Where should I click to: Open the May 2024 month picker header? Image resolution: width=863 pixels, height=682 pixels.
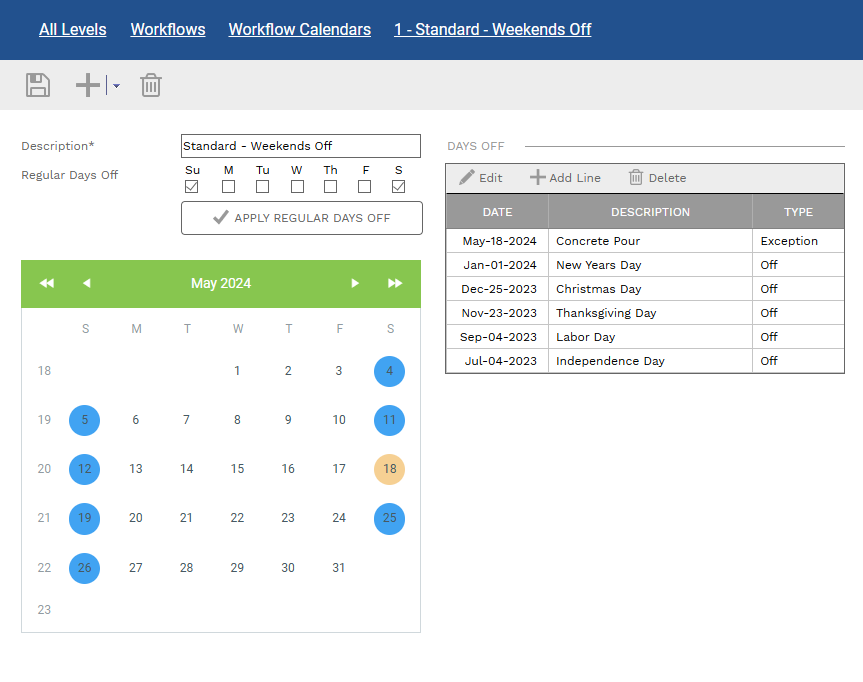click(x=221, y=284)
